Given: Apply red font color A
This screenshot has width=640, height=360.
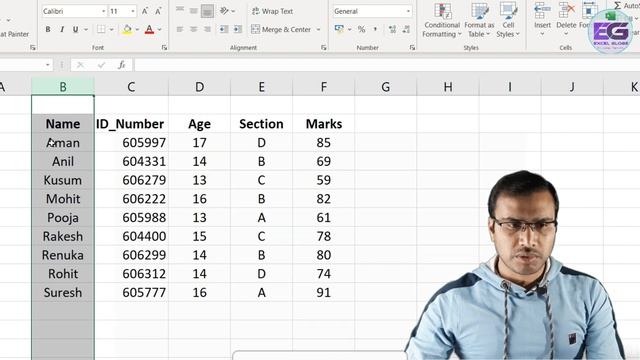Looking at the screenshot, I should [149, 29].
